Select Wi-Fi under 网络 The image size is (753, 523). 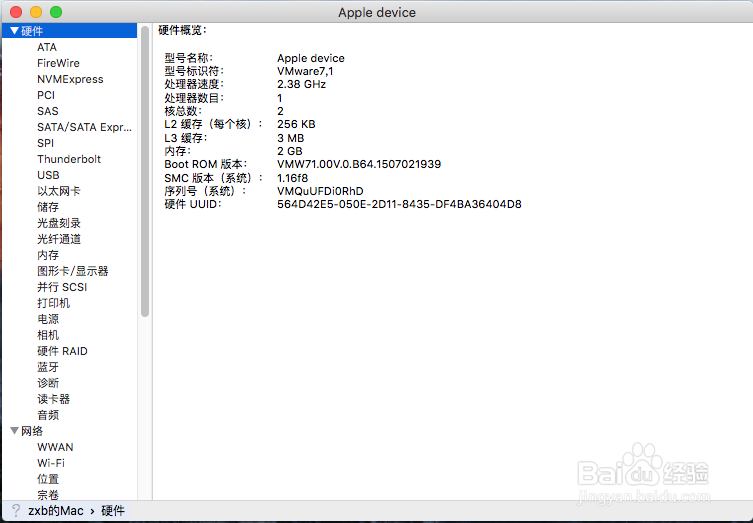tap(51, 463)
